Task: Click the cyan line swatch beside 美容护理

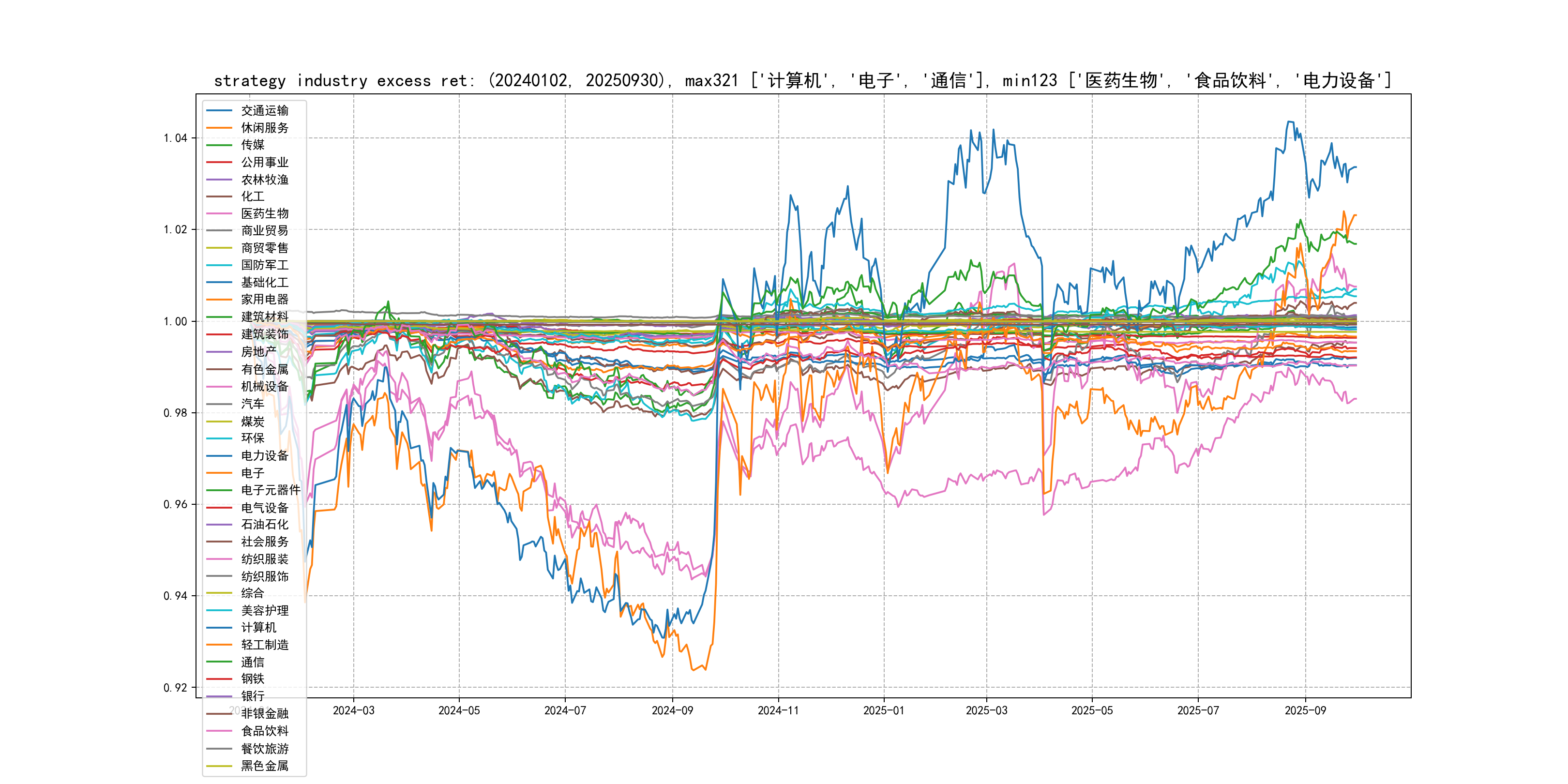Action: point(219,610)
